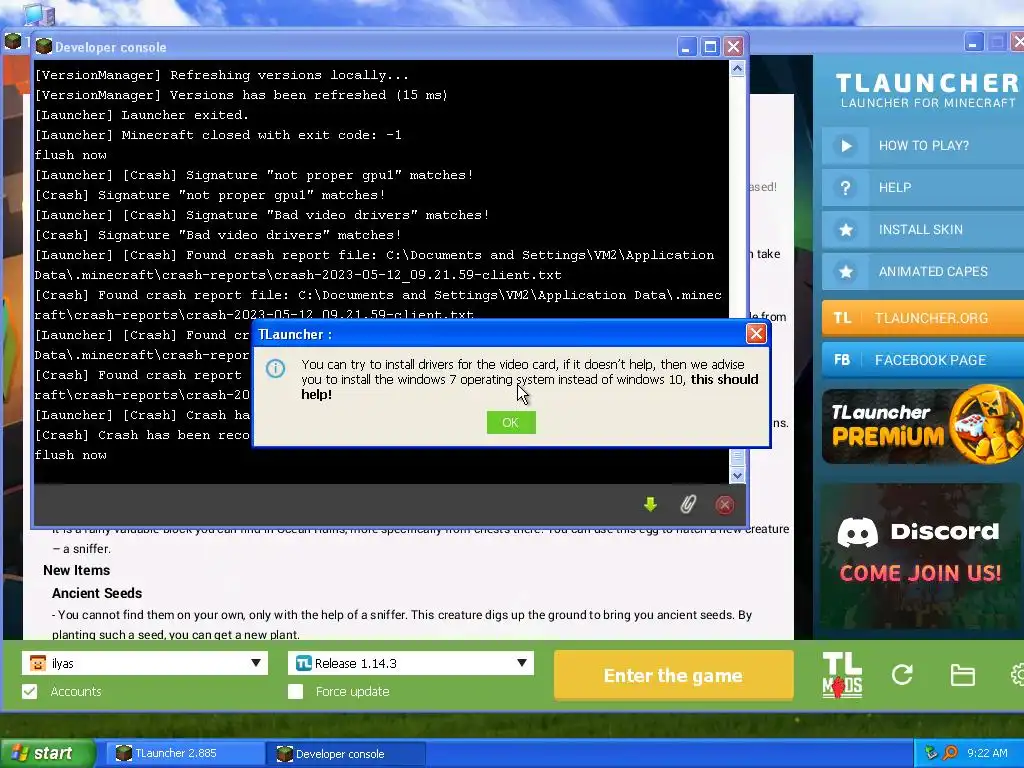Open Install Skin link
This screenshot has width=1024, height=768.
point(923,229)
